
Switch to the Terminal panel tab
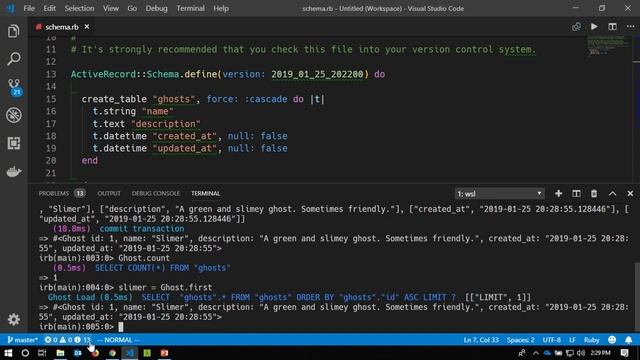(x=205, y=193)
